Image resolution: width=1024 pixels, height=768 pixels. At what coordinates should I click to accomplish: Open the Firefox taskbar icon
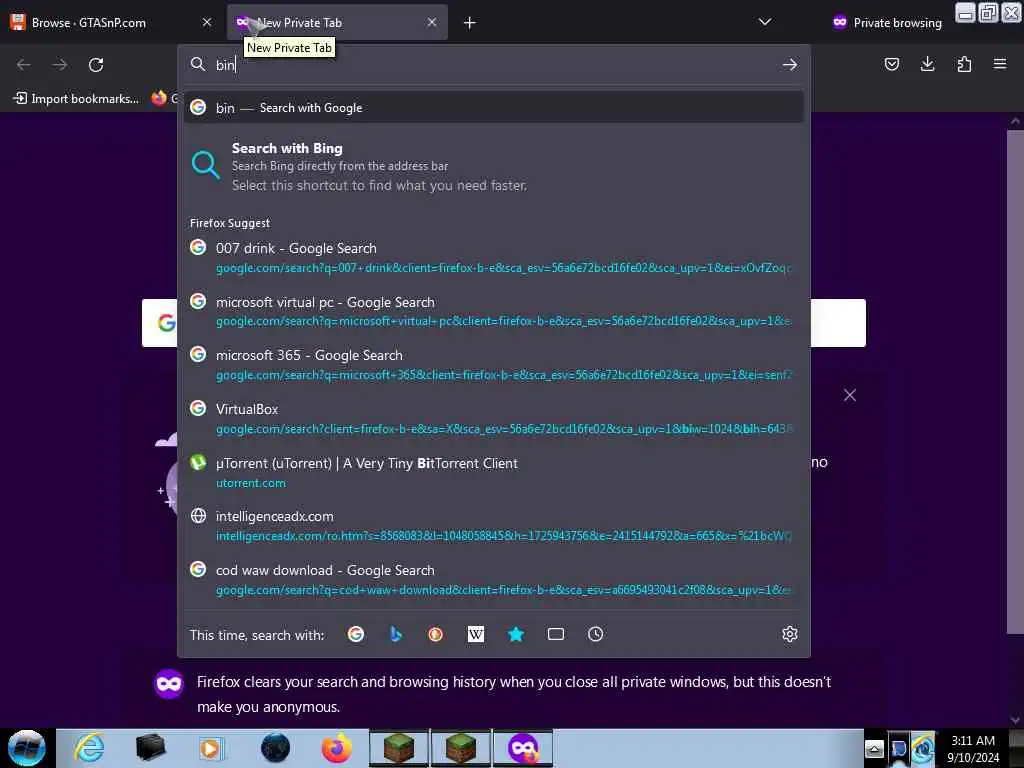tap(337, 748)
